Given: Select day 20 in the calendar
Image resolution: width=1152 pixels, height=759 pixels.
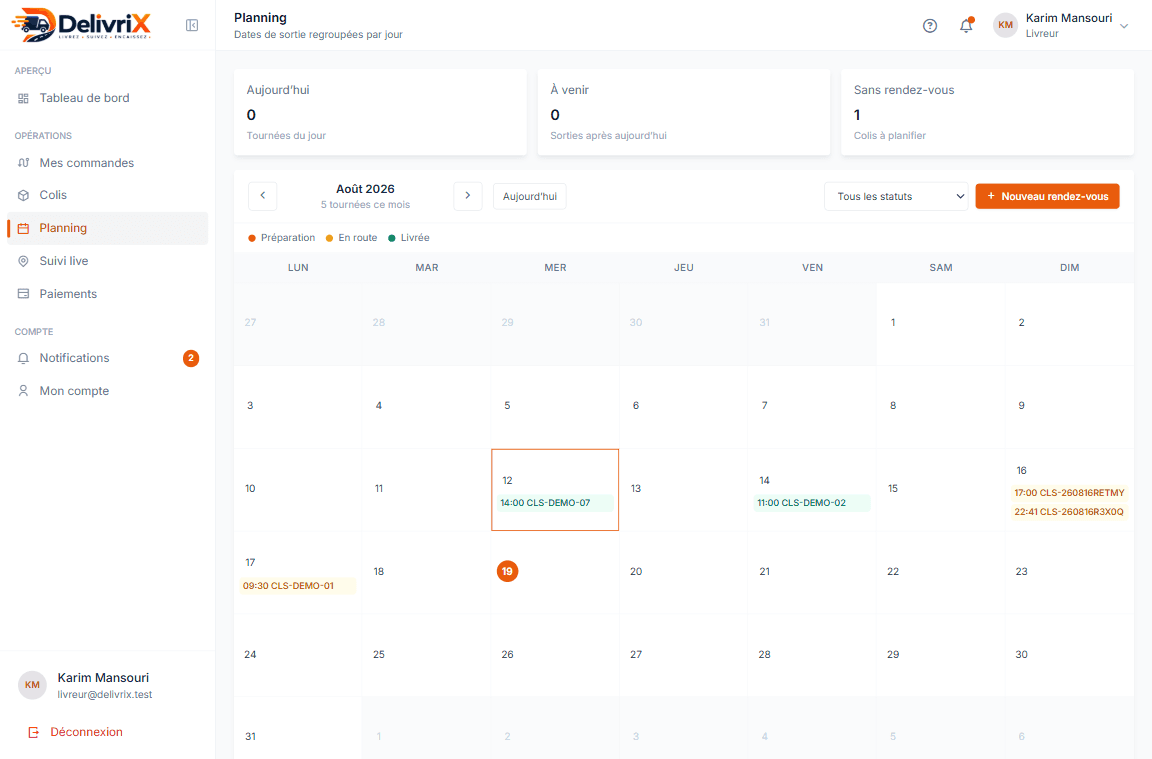Looking at the screenshot, I should coord(683,572).
